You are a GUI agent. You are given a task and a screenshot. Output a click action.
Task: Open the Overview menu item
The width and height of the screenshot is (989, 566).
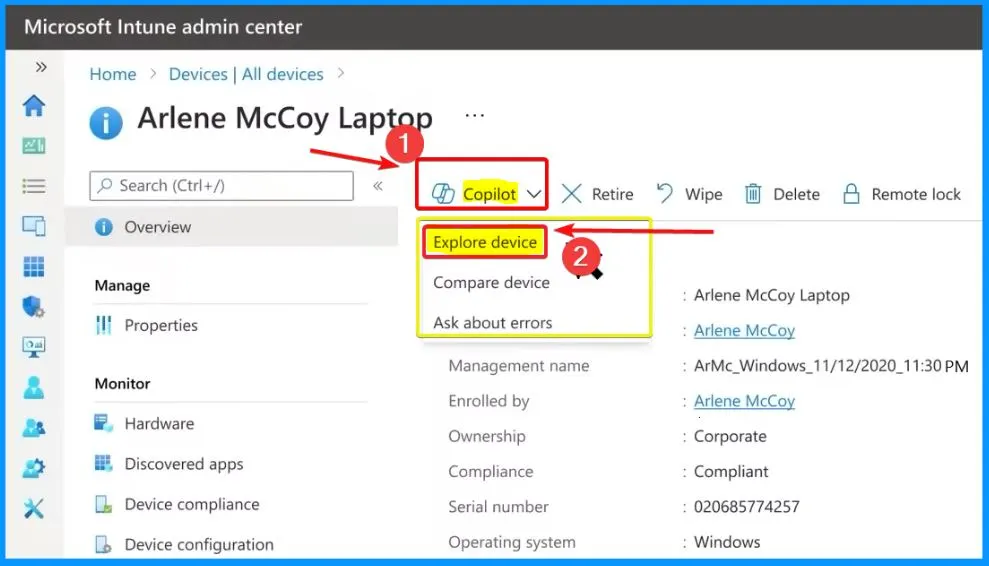click(x=231, y=227)
